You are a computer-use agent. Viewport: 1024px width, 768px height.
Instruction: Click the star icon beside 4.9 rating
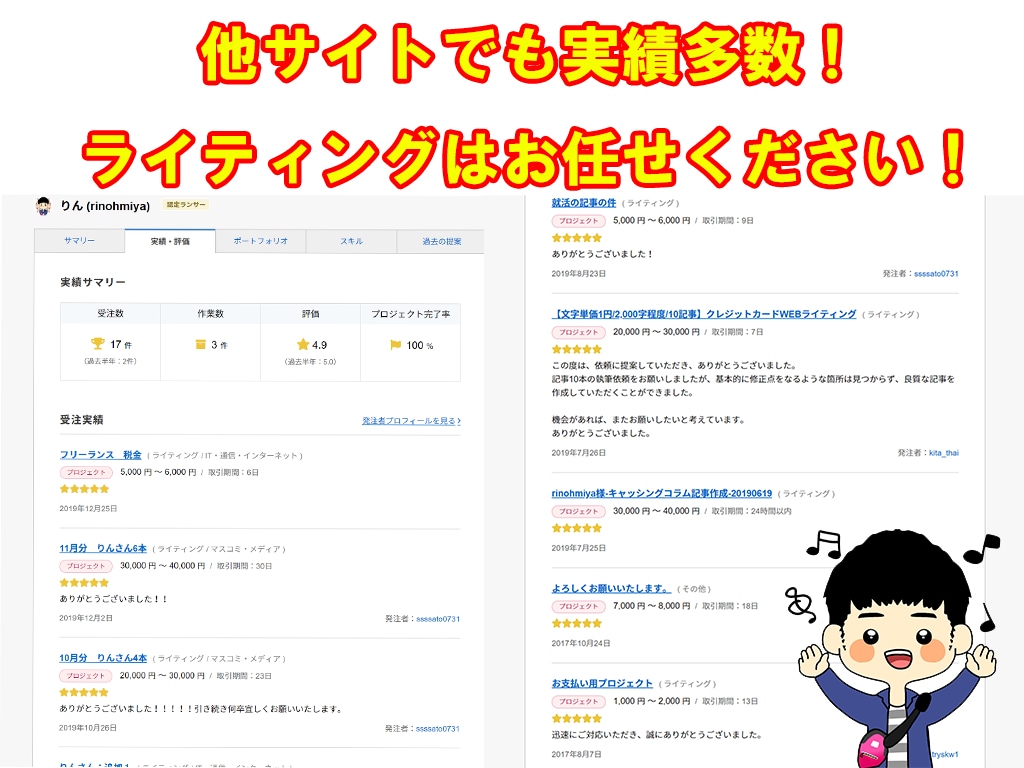[302, 344]
